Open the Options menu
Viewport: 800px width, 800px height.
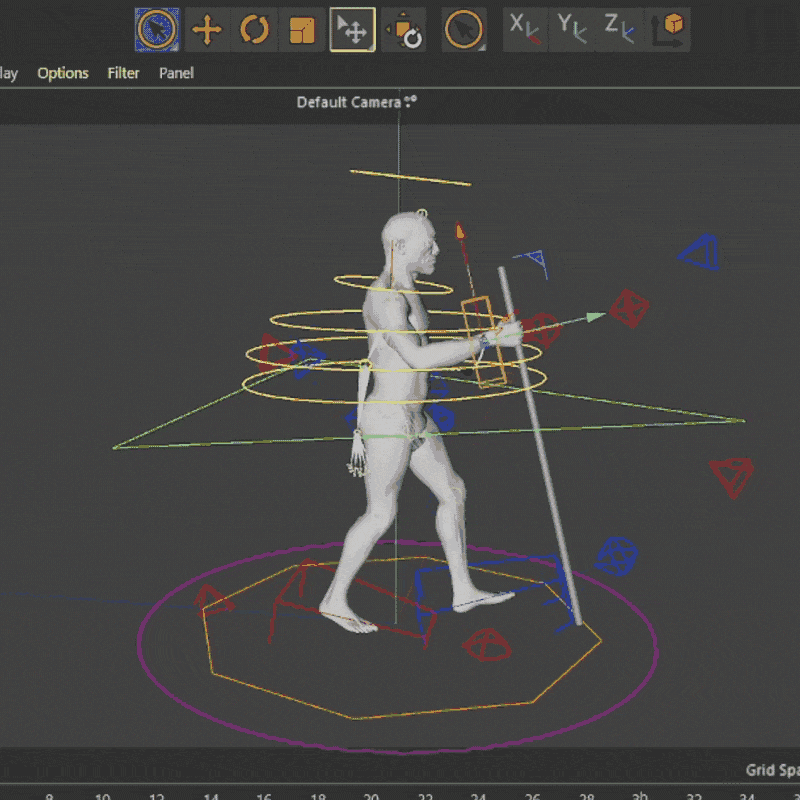pos(63,73)
